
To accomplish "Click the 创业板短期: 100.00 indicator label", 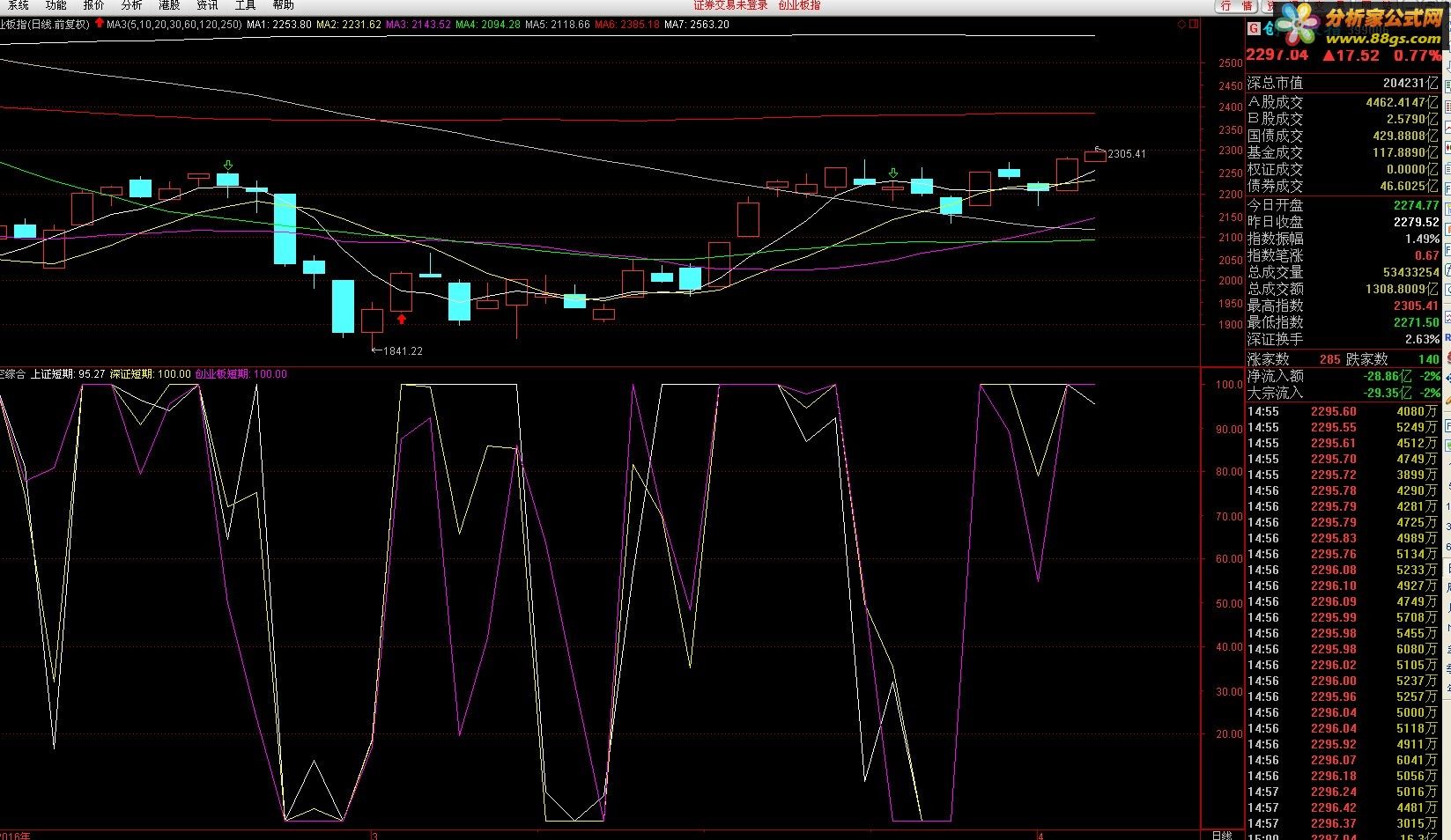I will (241, 374).
